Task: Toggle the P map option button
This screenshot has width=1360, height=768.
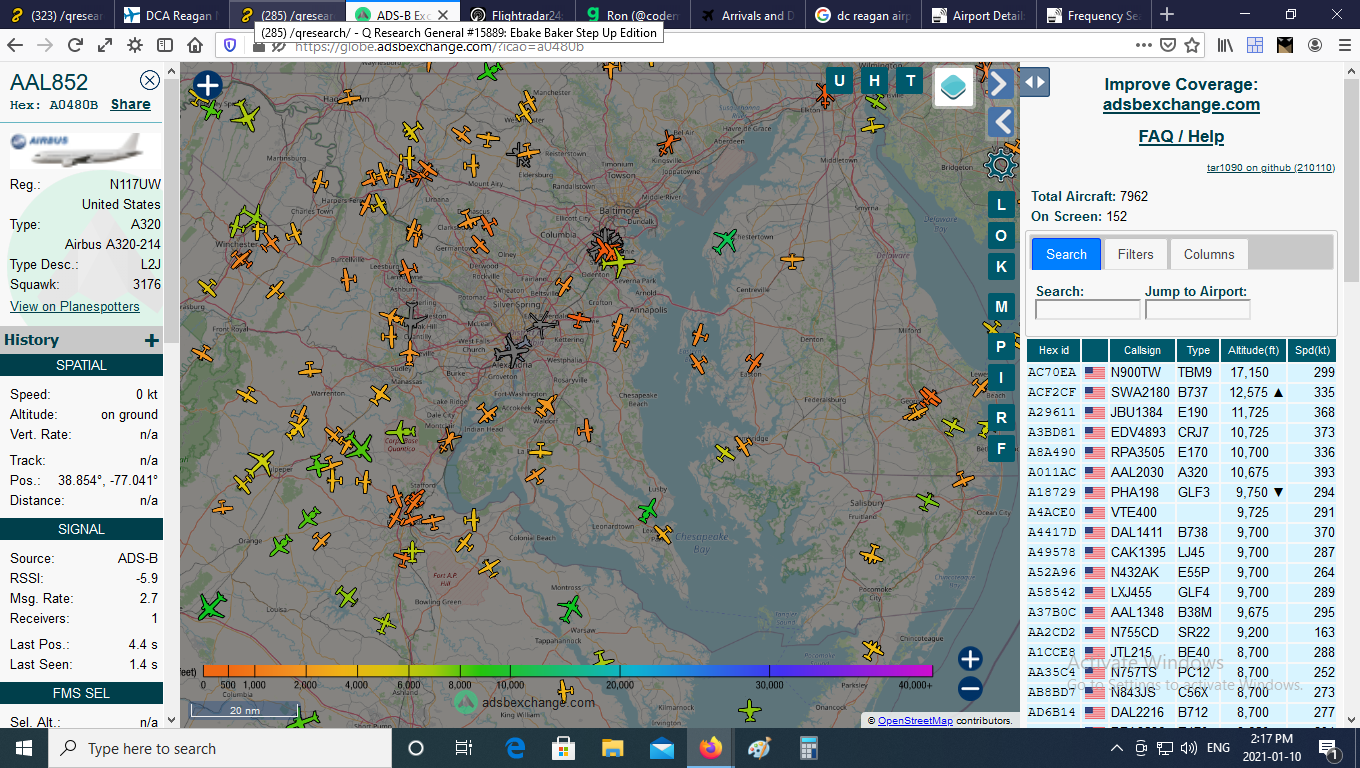Action: tap(1001, 346)
